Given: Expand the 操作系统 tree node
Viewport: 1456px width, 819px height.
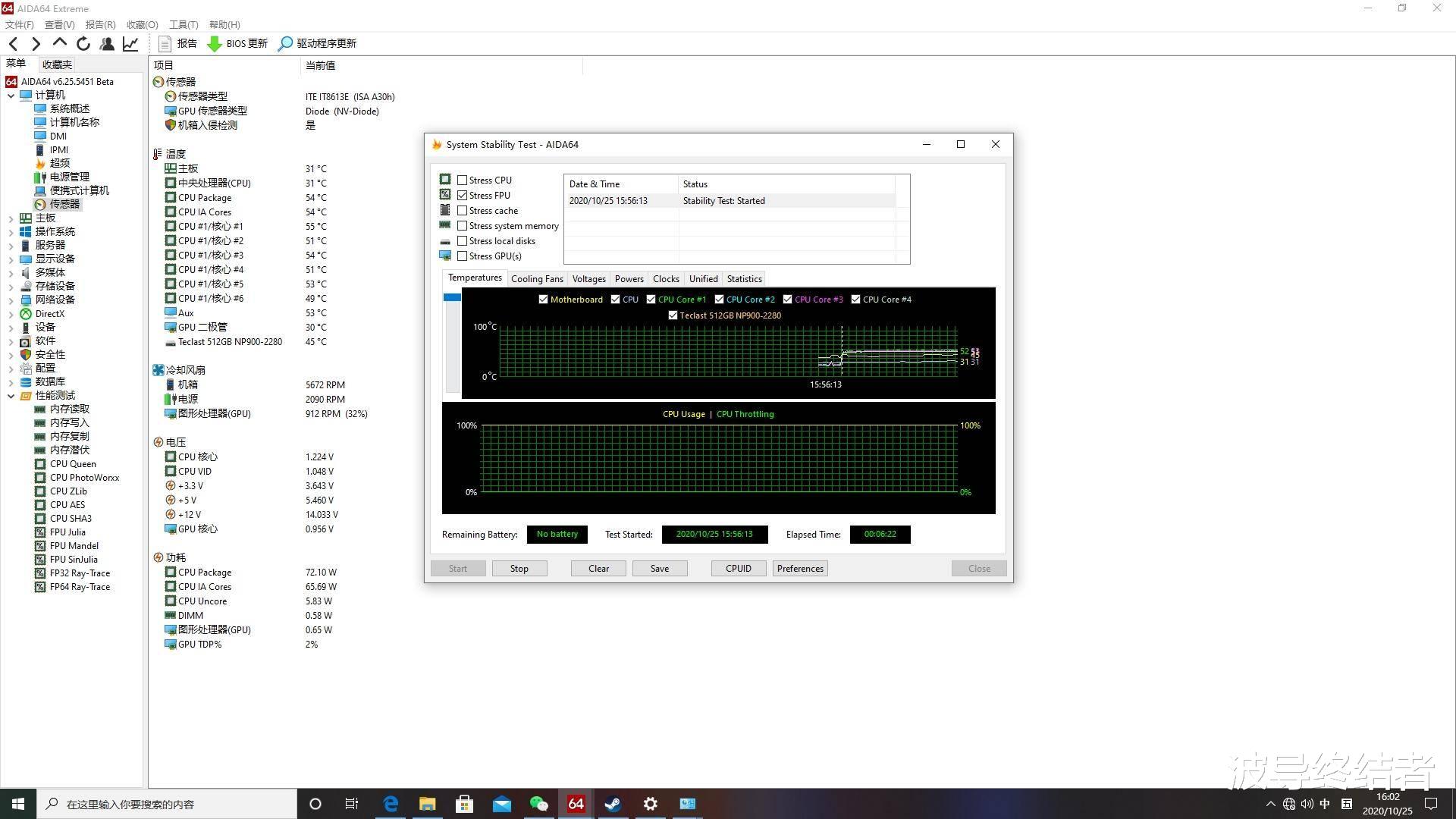Looking at the screenshot, I should point(11,232).
